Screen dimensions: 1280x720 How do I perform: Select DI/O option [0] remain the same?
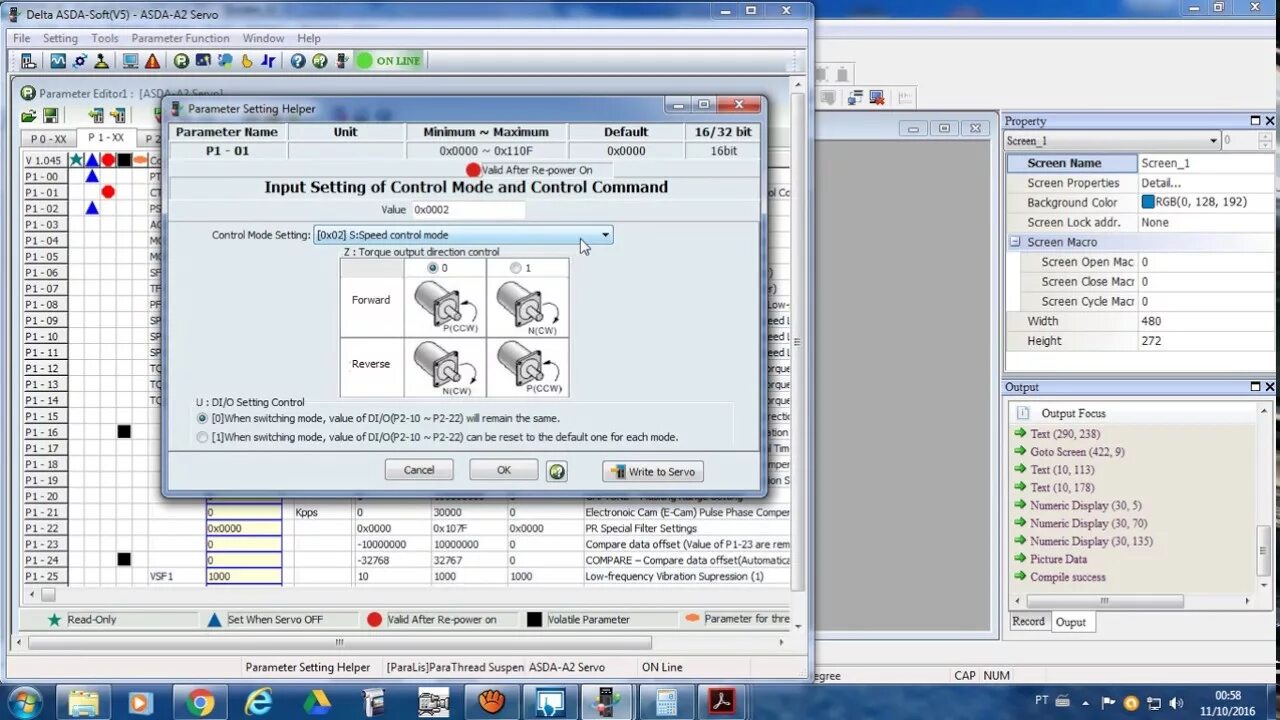203,418
